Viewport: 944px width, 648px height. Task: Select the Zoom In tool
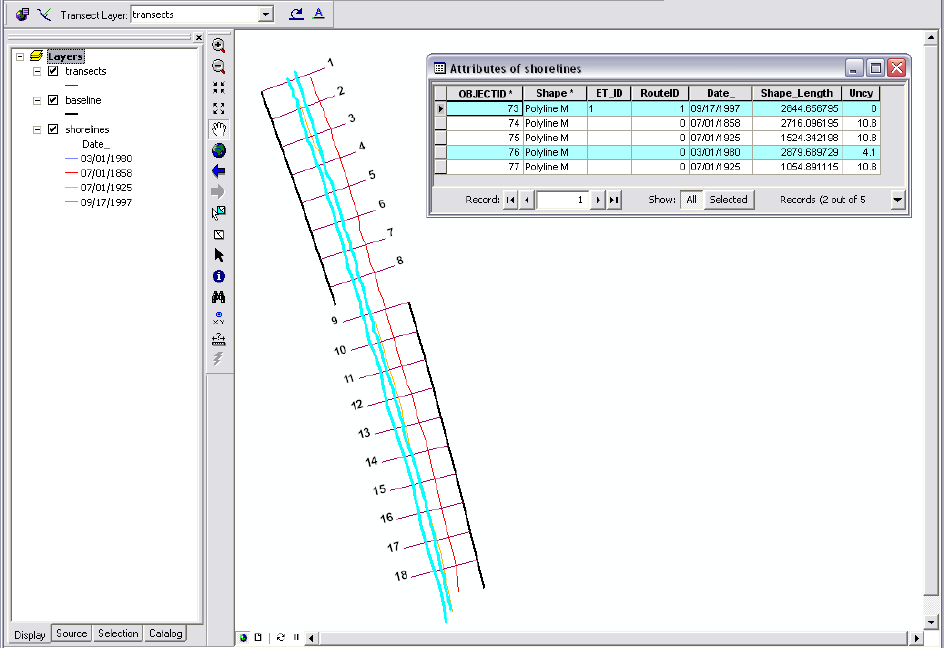click(219, 45)
